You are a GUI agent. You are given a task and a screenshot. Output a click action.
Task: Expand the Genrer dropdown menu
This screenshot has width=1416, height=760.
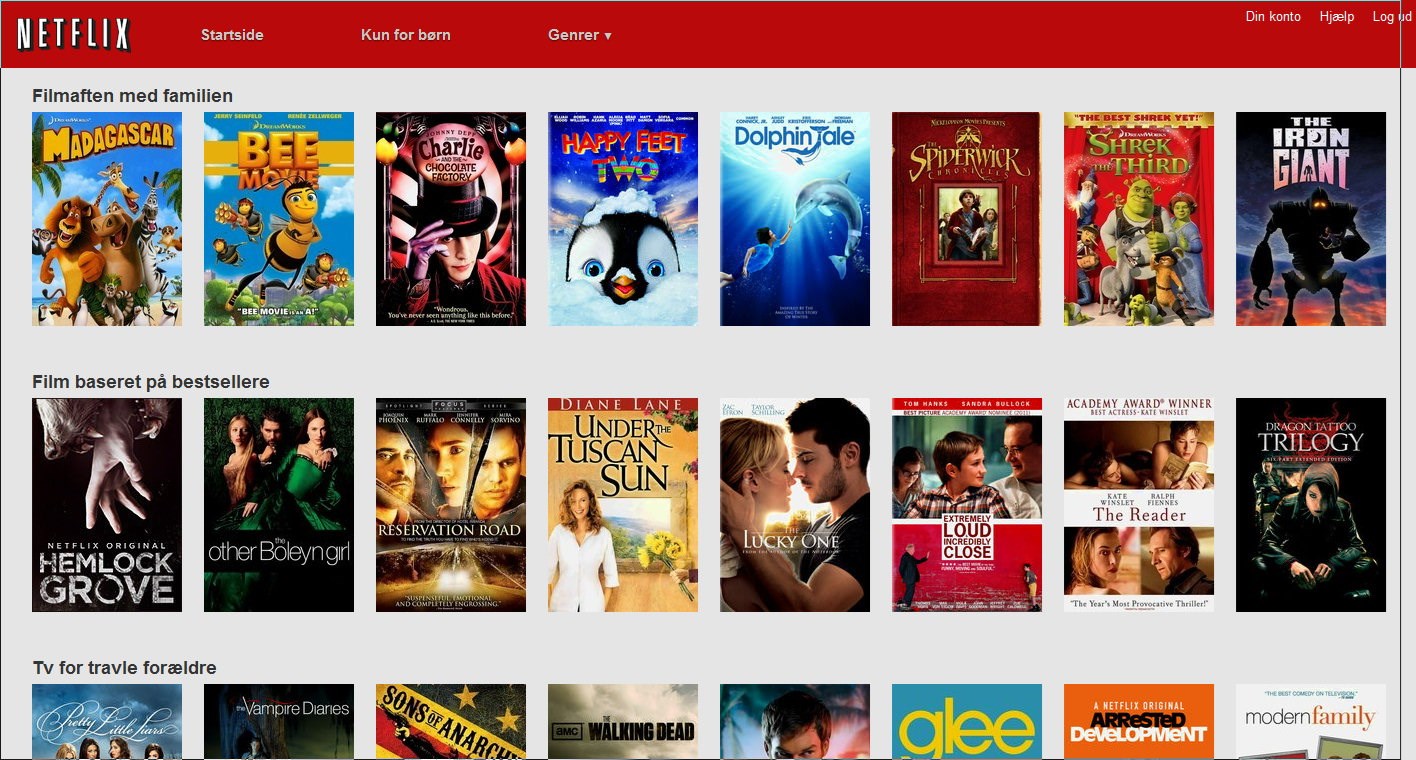(x=580, y=35)
